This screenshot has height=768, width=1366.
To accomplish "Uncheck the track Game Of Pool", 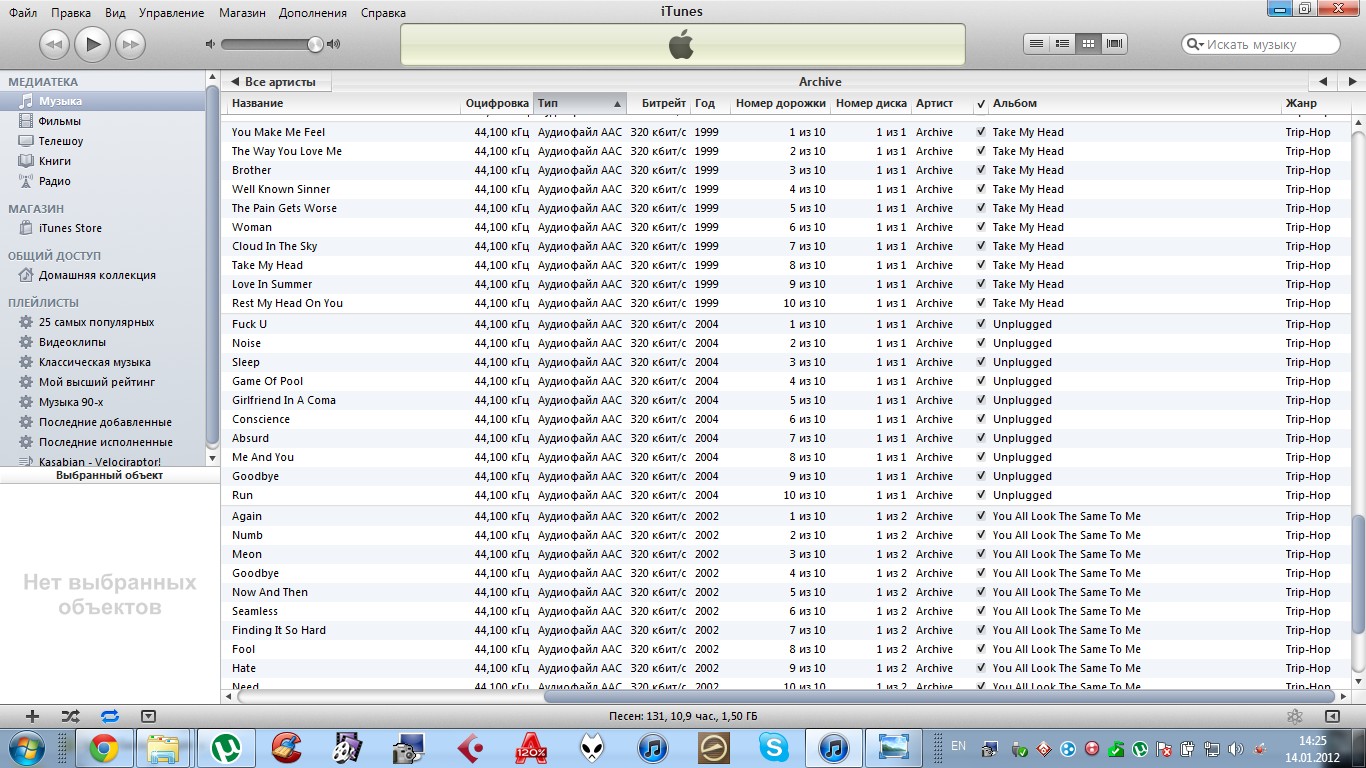I will click(981, 381).
